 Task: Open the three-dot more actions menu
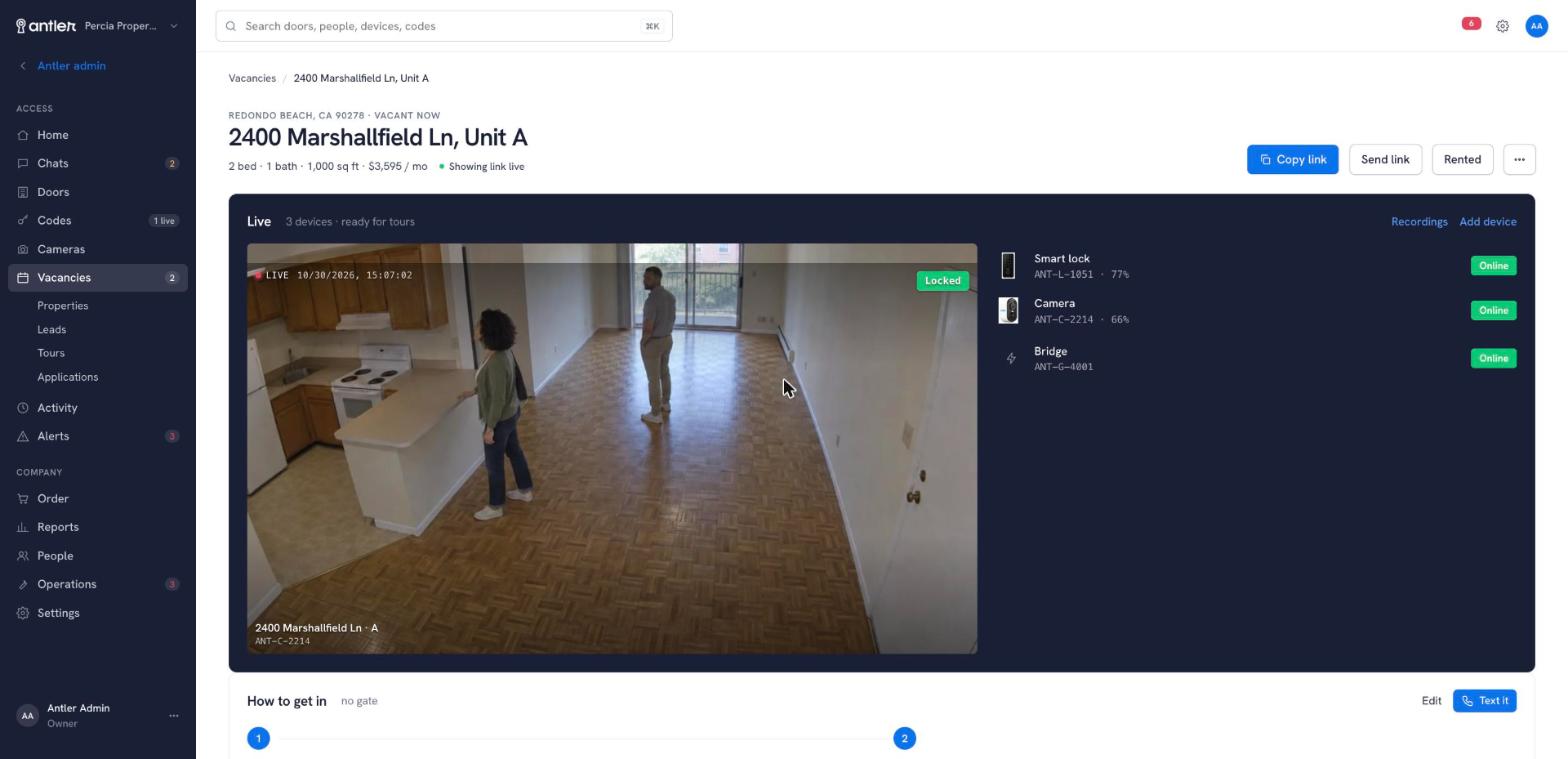coord(1519,160)
